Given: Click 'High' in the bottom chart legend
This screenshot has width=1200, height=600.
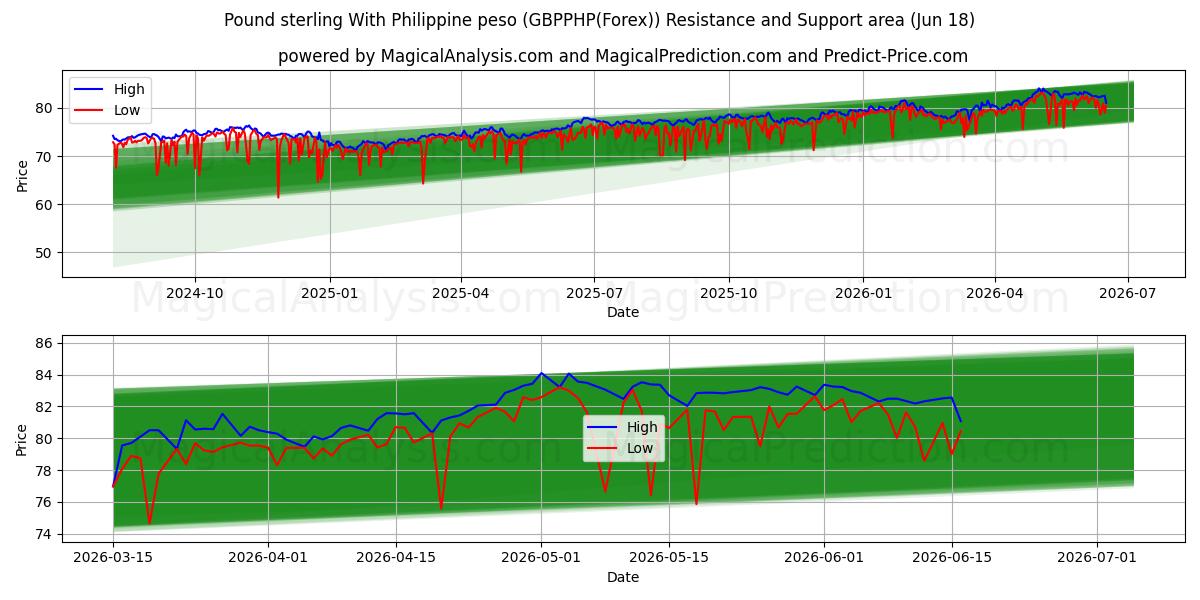Looking at the screenshot, I should pos(642,427).
